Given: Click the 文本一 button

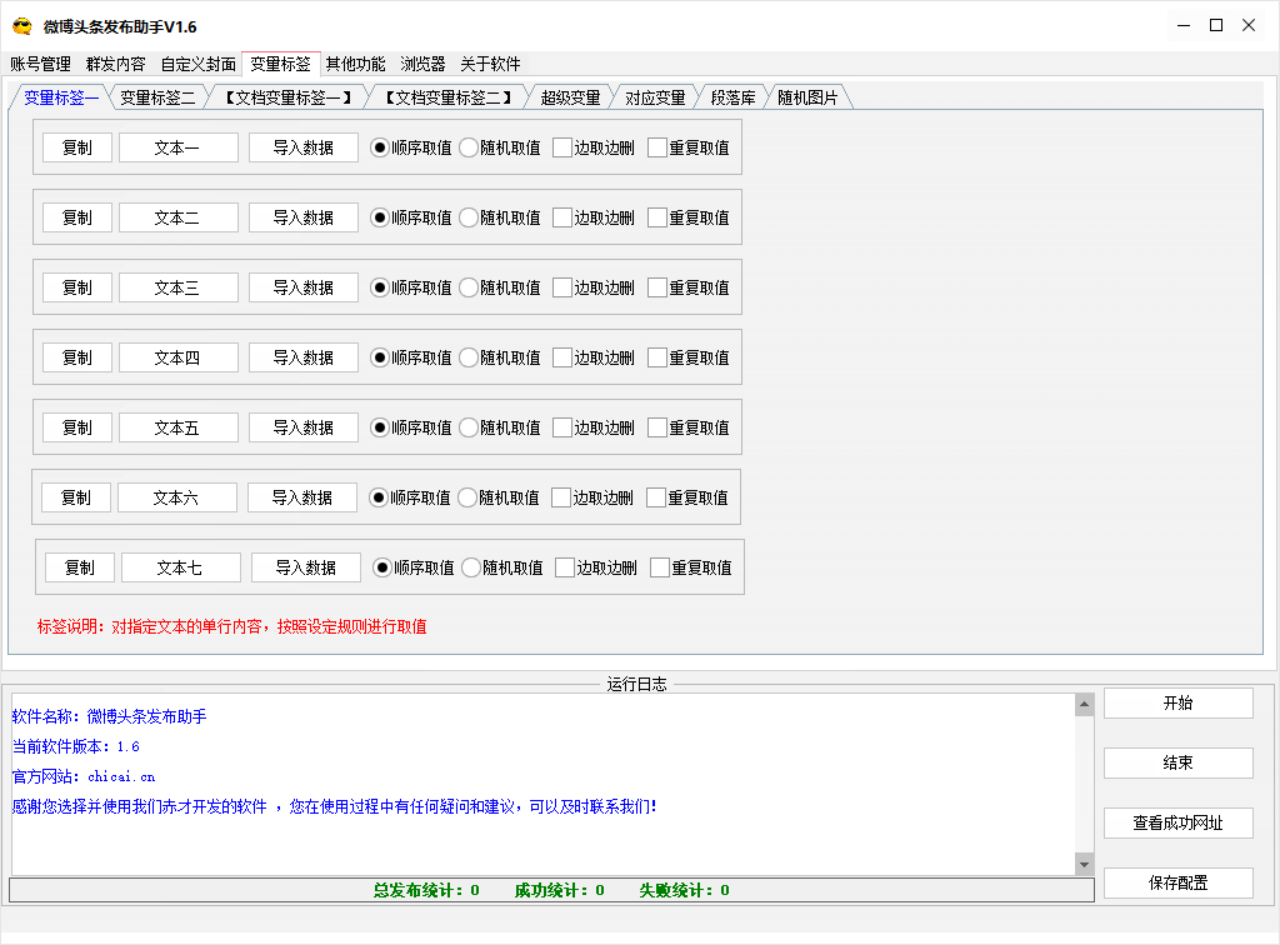Looking at the screenshot, I should 178,147.
